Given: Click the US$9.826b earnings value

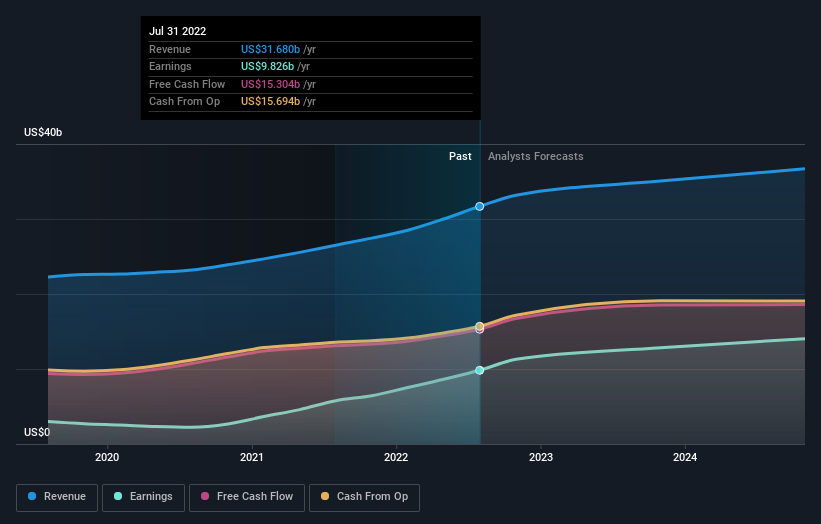Looking at the screenshot, I should pyautogui.click(x=268, y=66).
